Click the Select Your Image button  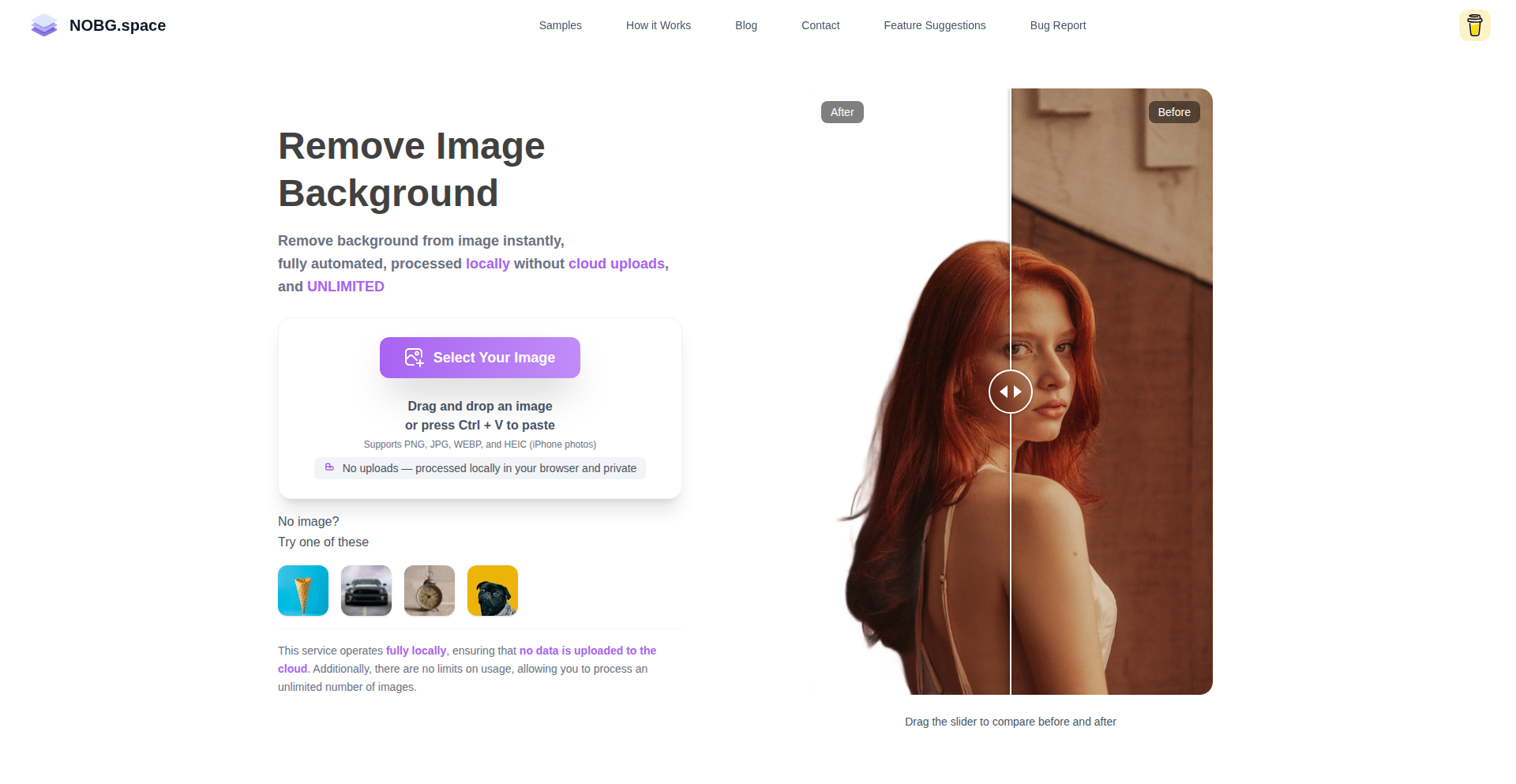[x=480, y=358]
